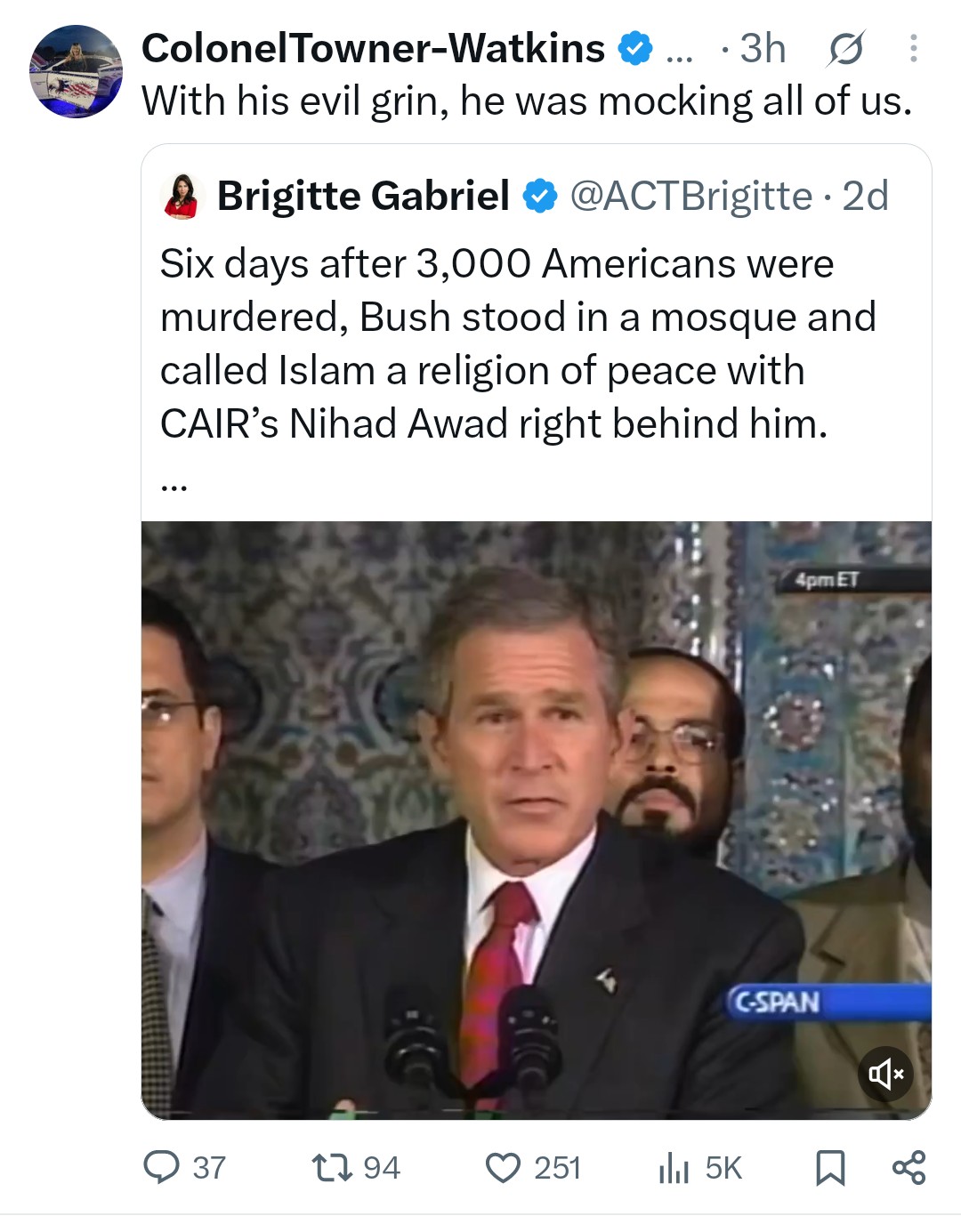Open the quoted tweet text body
The height and width of the screenshot is (1232, 961).
[x=518, y=343]
